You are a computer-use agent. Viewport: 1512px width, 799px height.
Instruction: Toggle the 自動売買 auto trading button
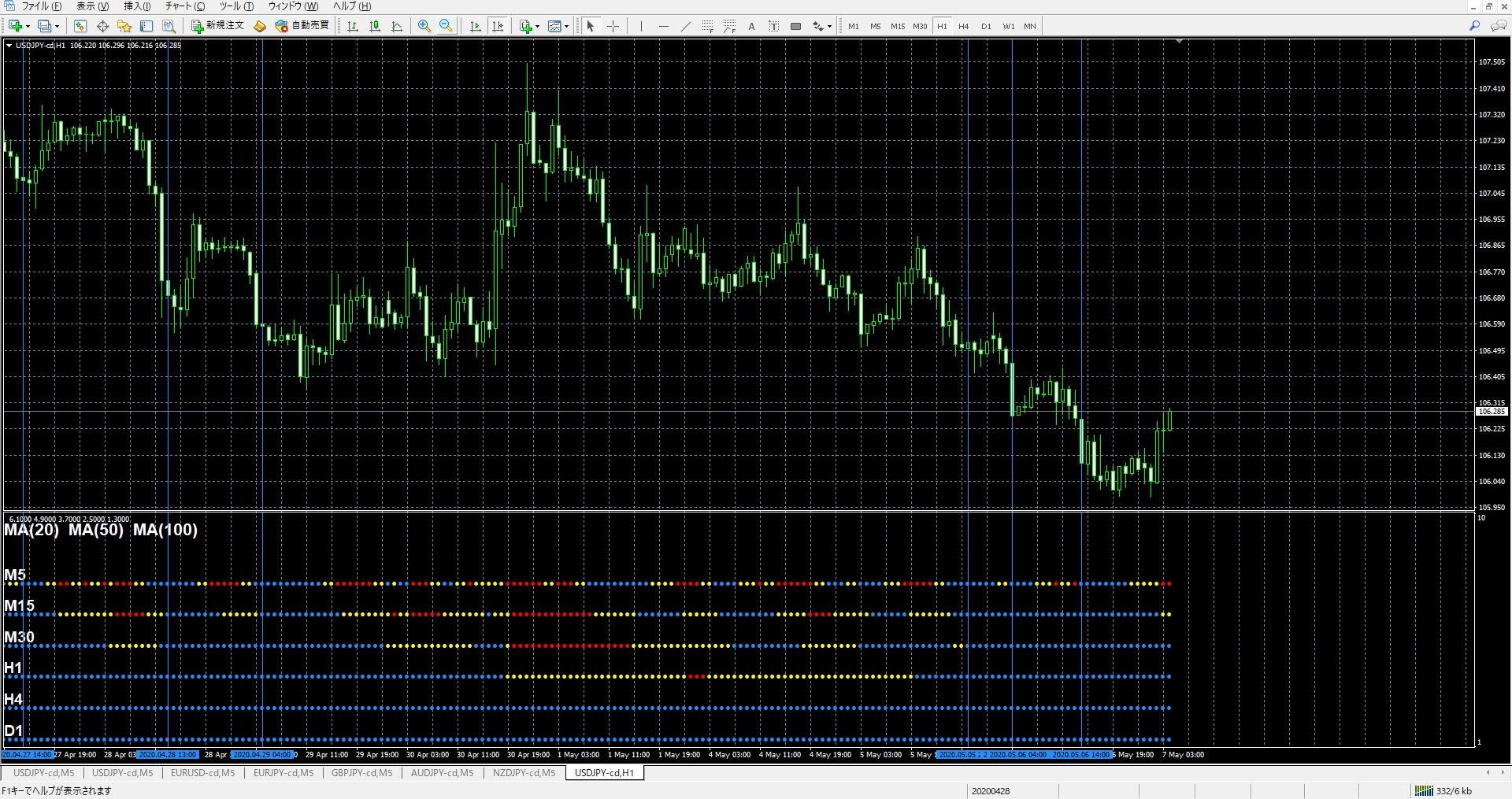[302, 26]
